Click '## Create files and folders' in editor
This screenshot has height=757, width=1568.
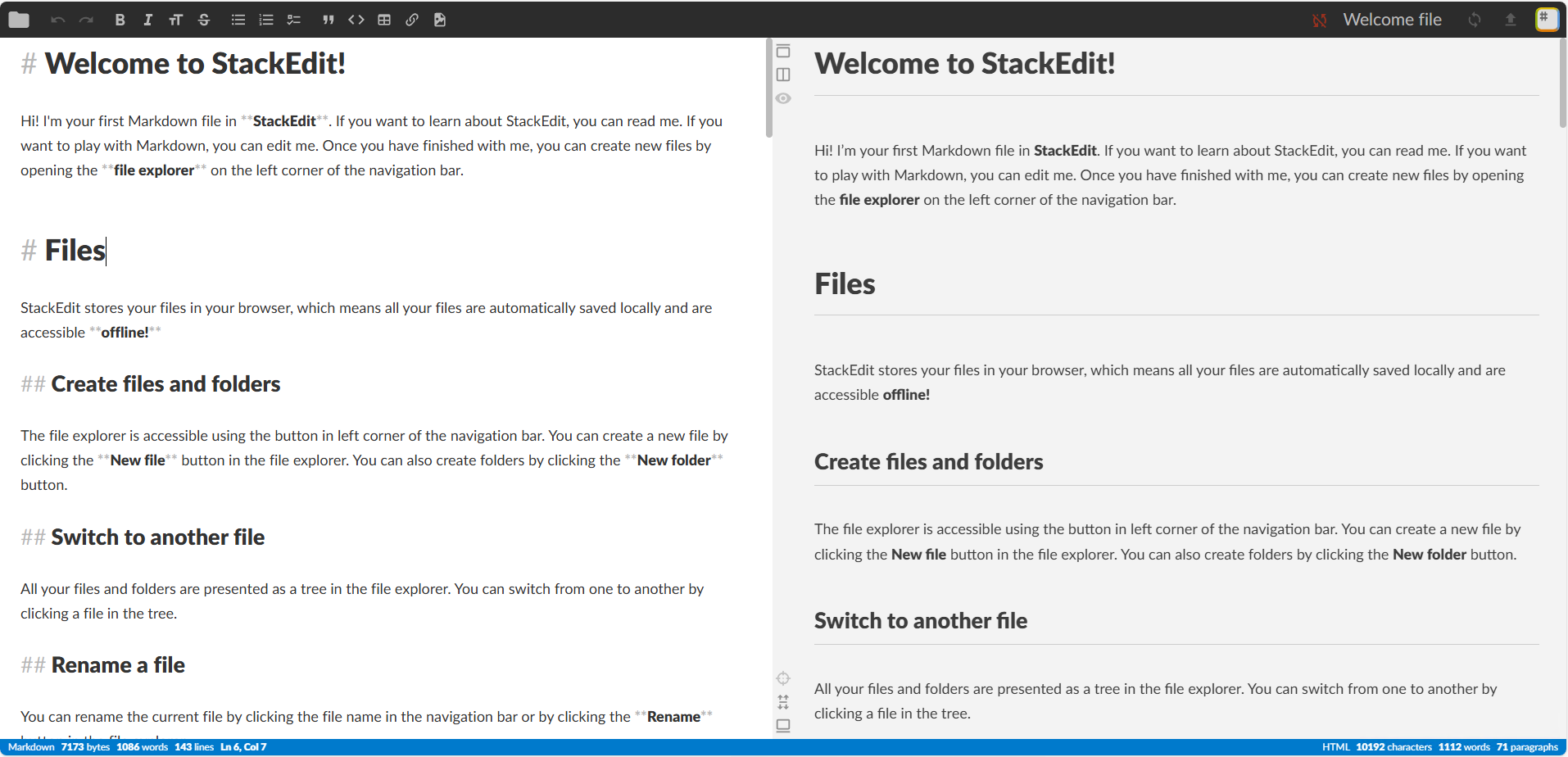coord(151,384)
